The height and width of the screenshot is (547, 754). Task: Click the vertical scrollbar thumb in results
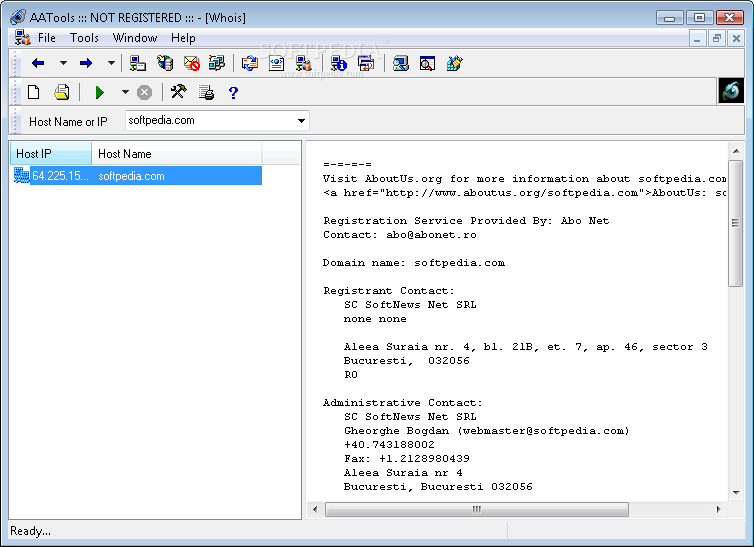click(x=735, y=223)
